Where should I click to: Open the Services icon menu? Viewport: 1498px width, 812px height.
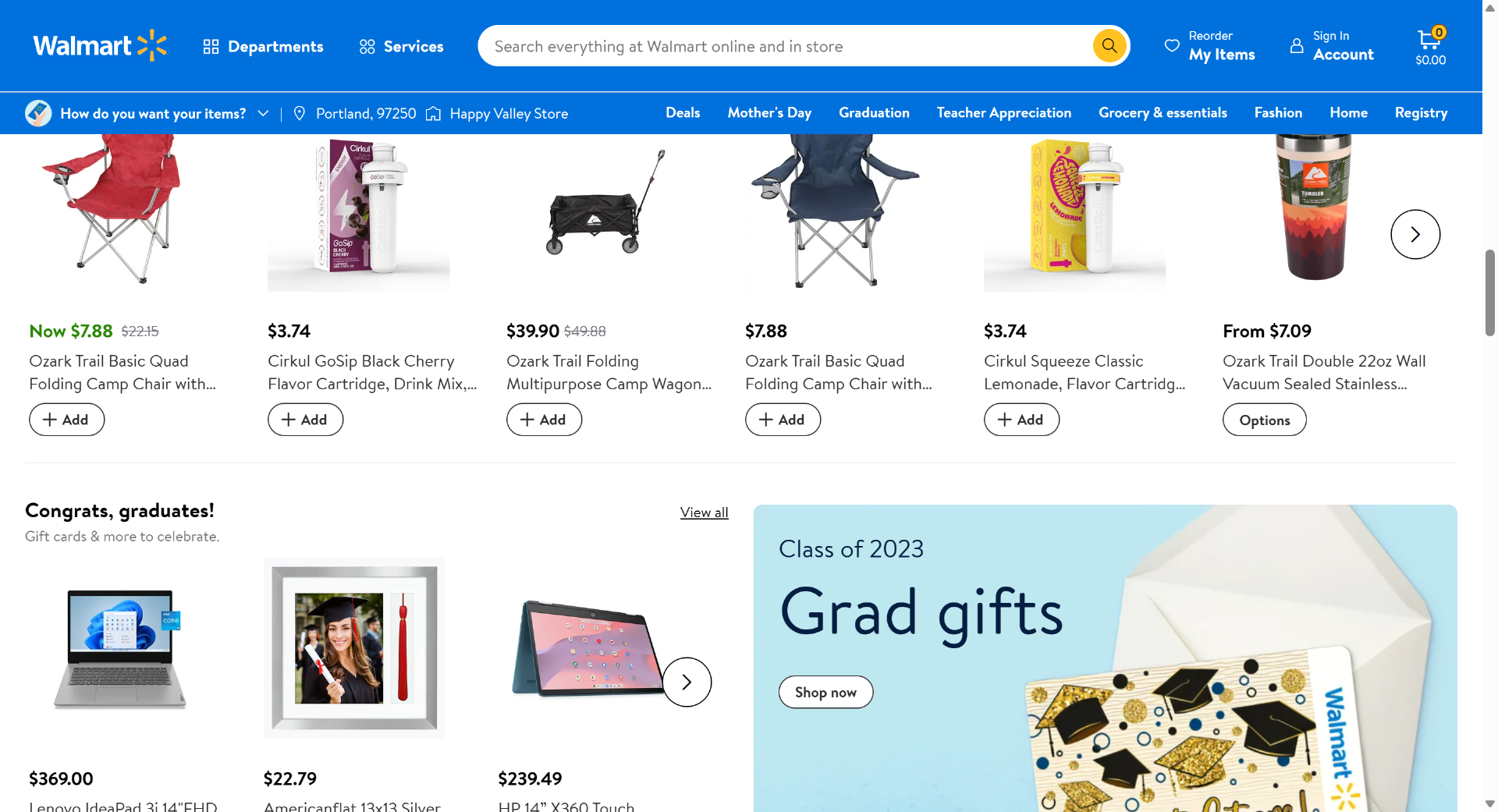point(367,47)
